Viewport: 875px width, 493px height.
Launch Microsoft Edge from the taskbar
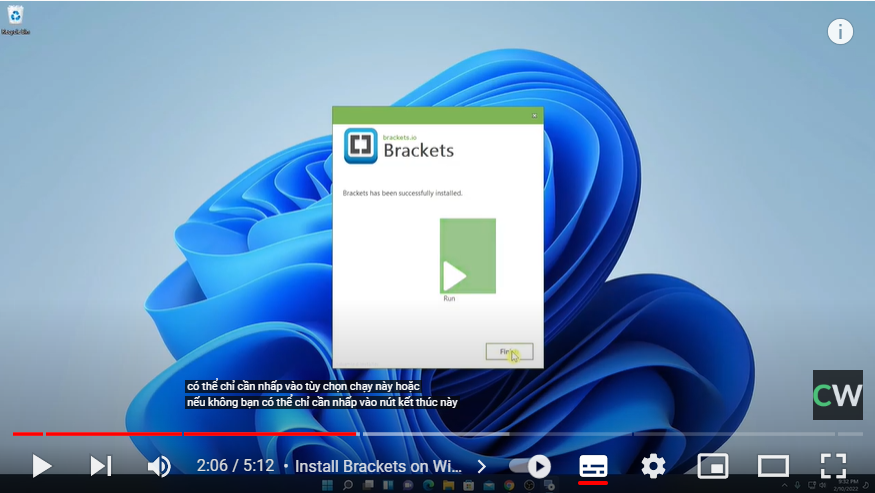(428, 485)
